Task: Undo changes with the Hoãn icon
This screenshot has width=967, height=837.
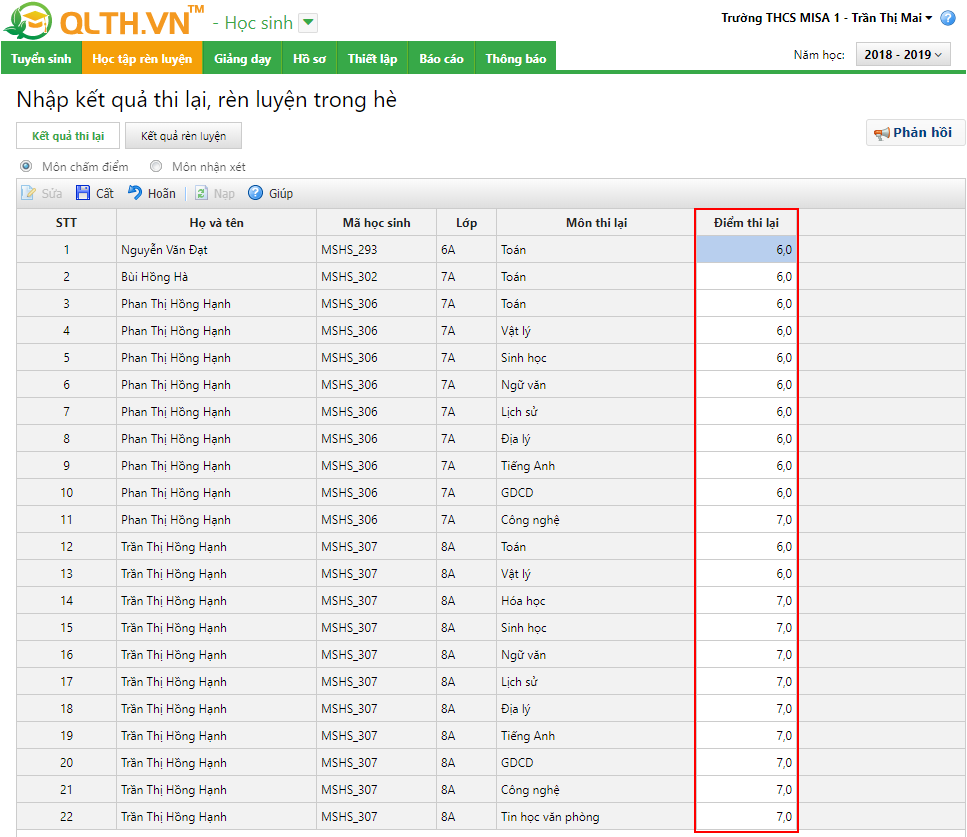Action: click(134, 193)
